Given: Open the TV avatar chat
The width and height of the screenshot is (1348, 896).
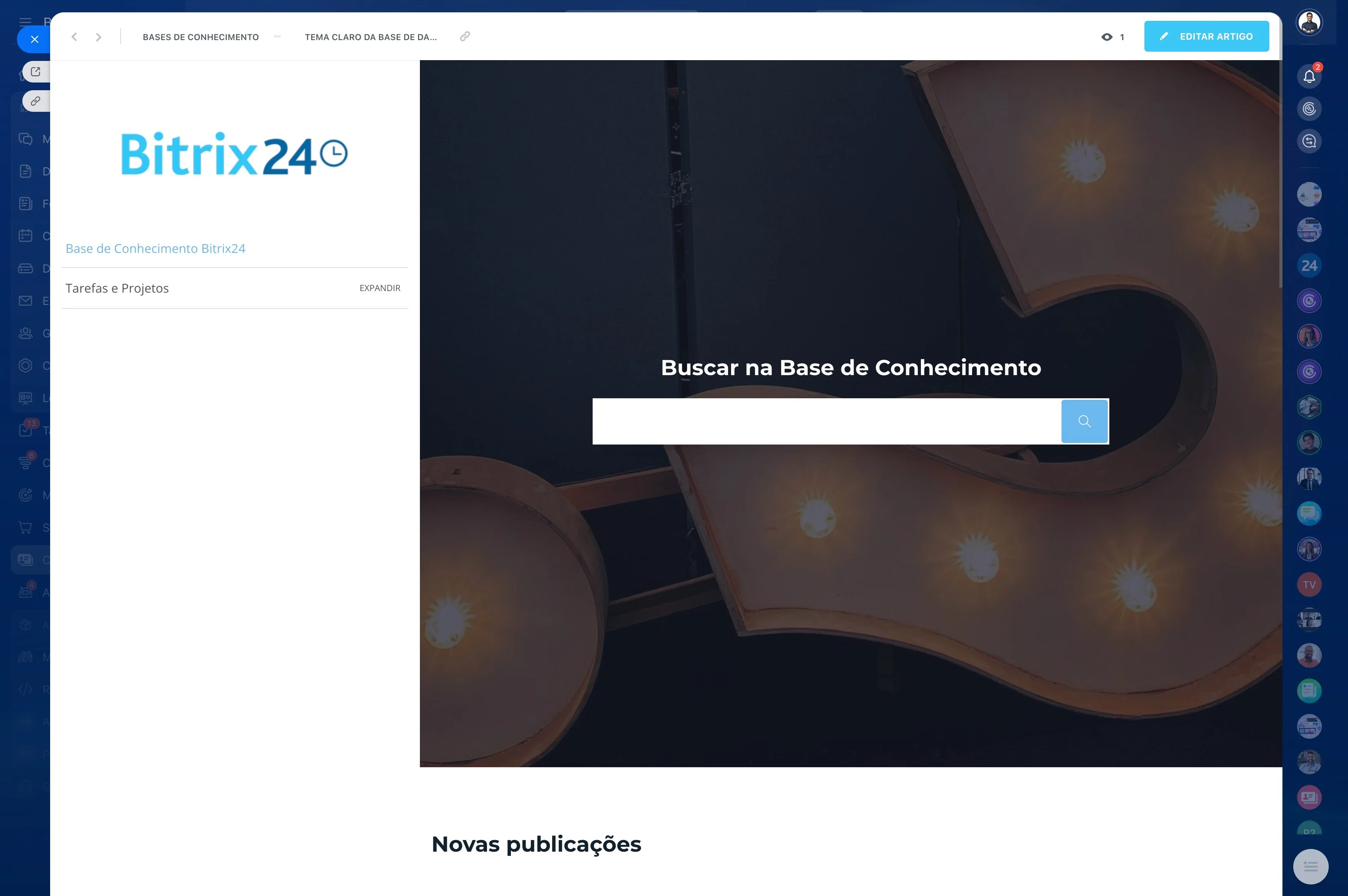Looking at the screenshot, I should point(1309,584).
